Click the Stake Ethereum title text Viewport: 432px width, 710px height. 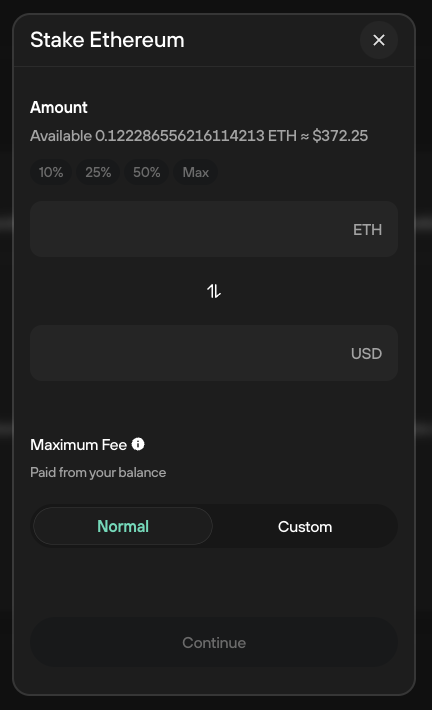point(107,40)
